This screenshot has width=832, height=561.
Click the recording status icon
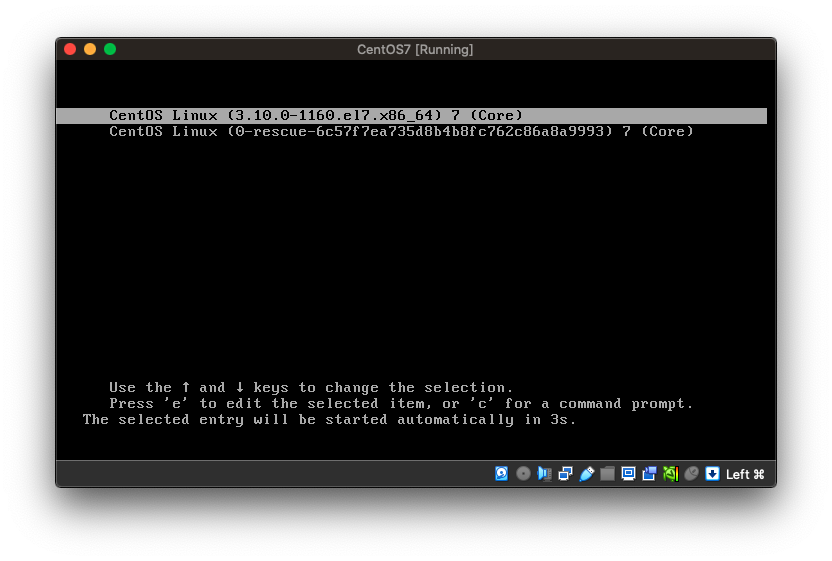click(649, 474)
